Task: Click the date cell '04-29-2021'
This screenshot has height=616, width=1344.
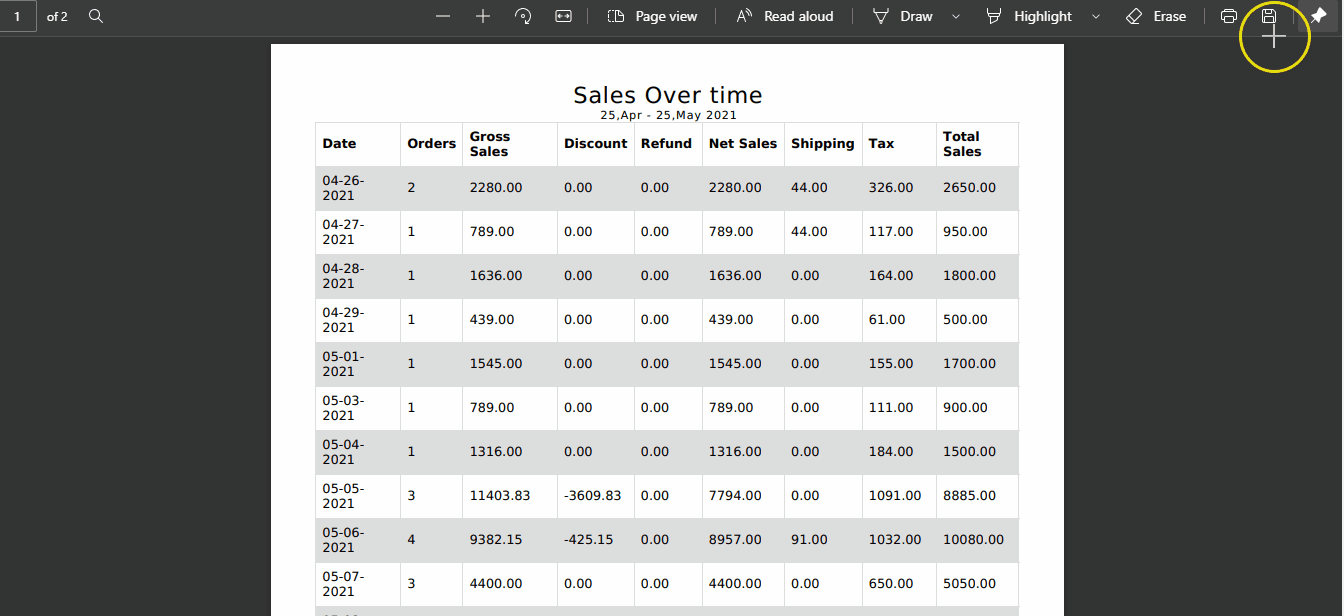Action: pyautogui.click(x=343, y=320)
